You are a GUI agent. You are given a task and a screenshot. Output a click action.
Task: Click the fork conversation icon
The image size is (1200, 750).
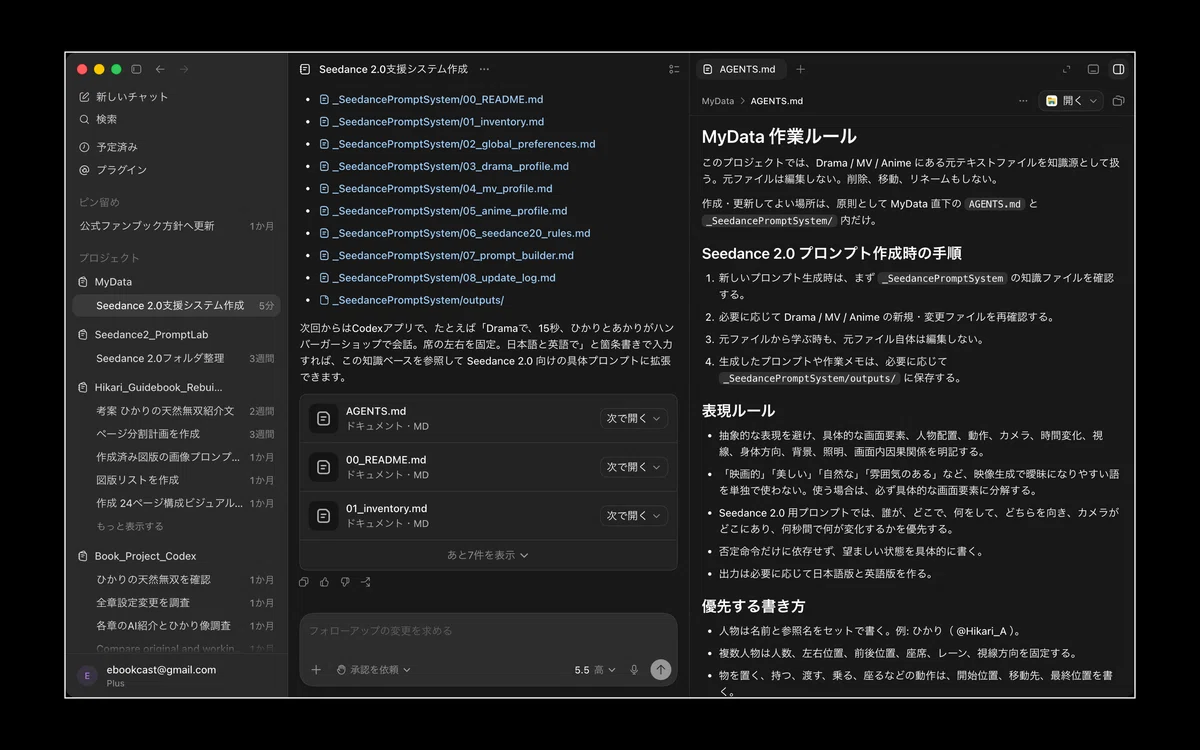tap(365, 582)
